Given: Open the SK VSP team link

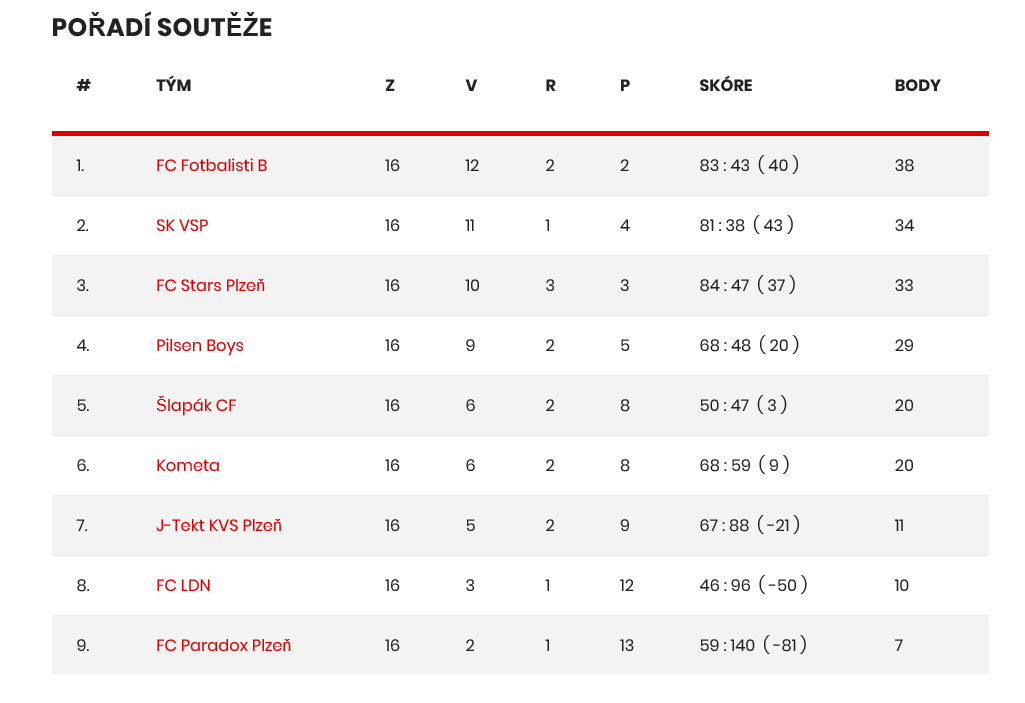Looking at the screenshot, I should [x=182, y=226].
